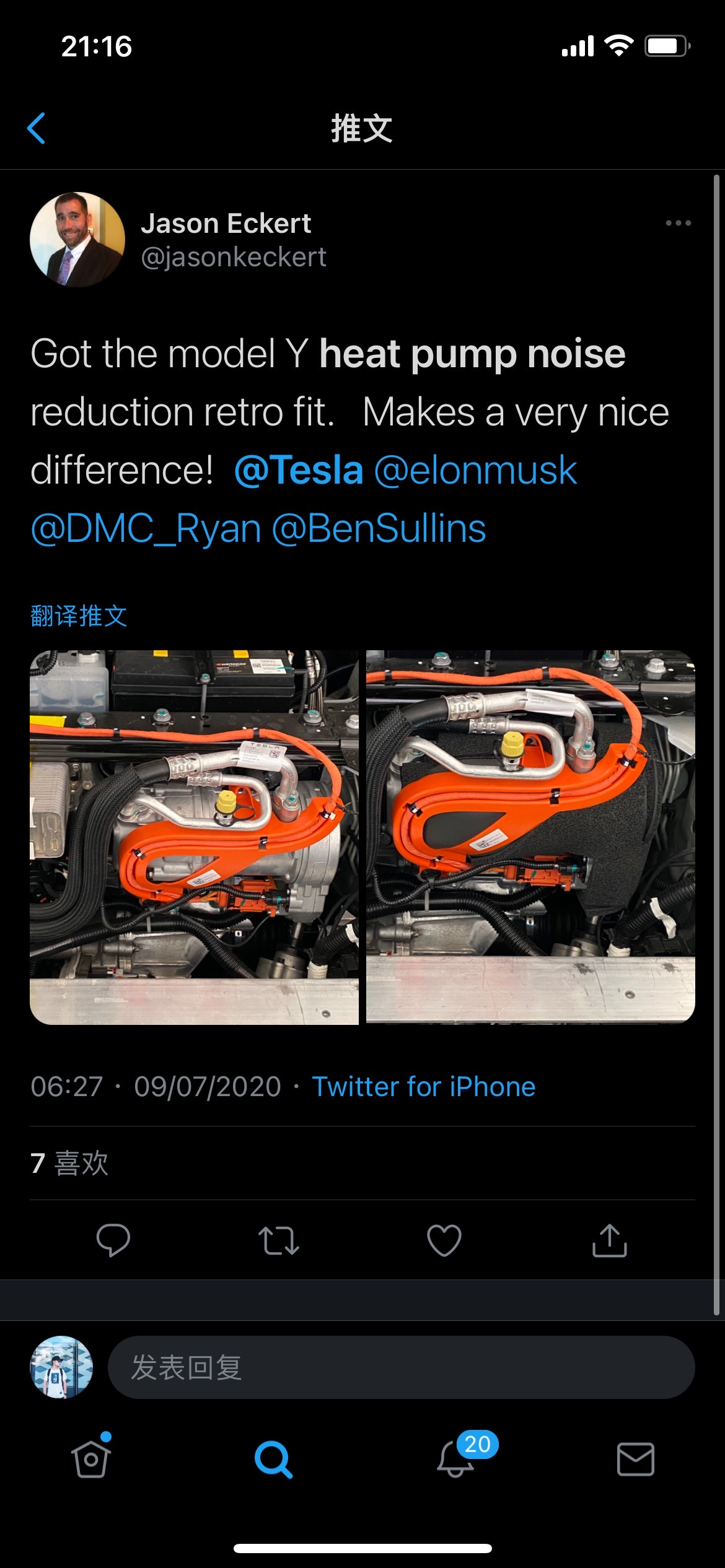Tap the back arrow icon
Image resolution: width=725 pixels, height=1568 pixels.
click(x=37, y=128)
